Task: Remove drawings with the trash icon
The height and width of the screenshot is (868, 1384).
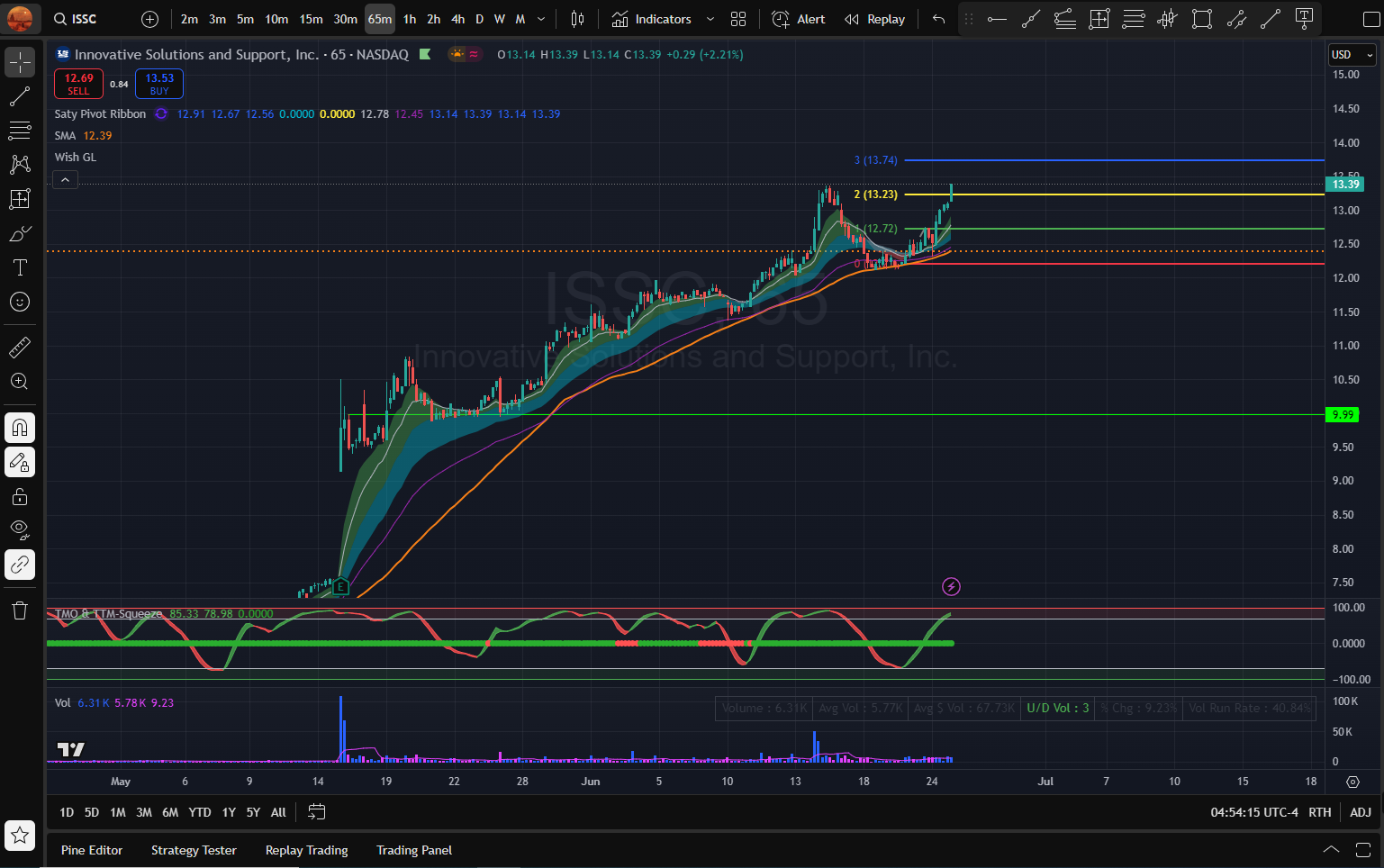Action: [20, 610]
